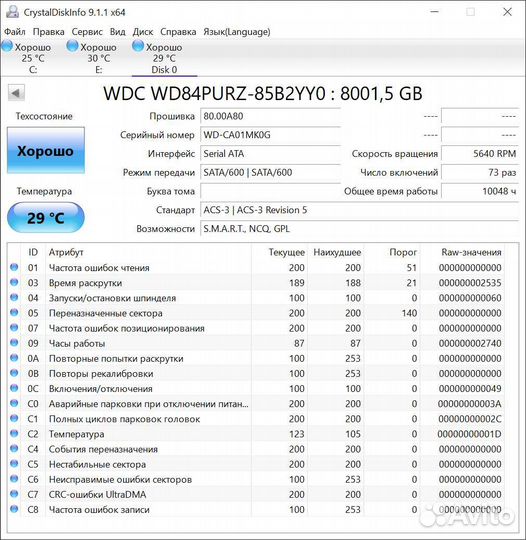Screen dimensions: 526x540
Task: Open the Правка menu
Action: point(49,32)
